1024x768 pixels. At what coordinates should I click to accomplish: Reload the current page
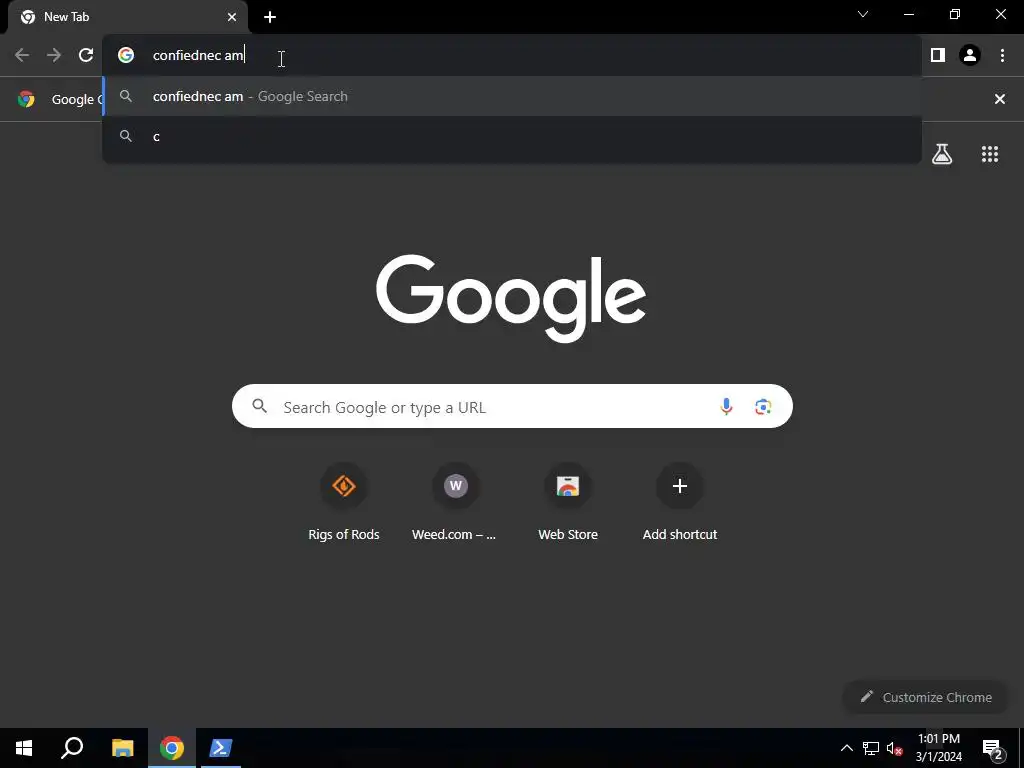tap(86, 56)
